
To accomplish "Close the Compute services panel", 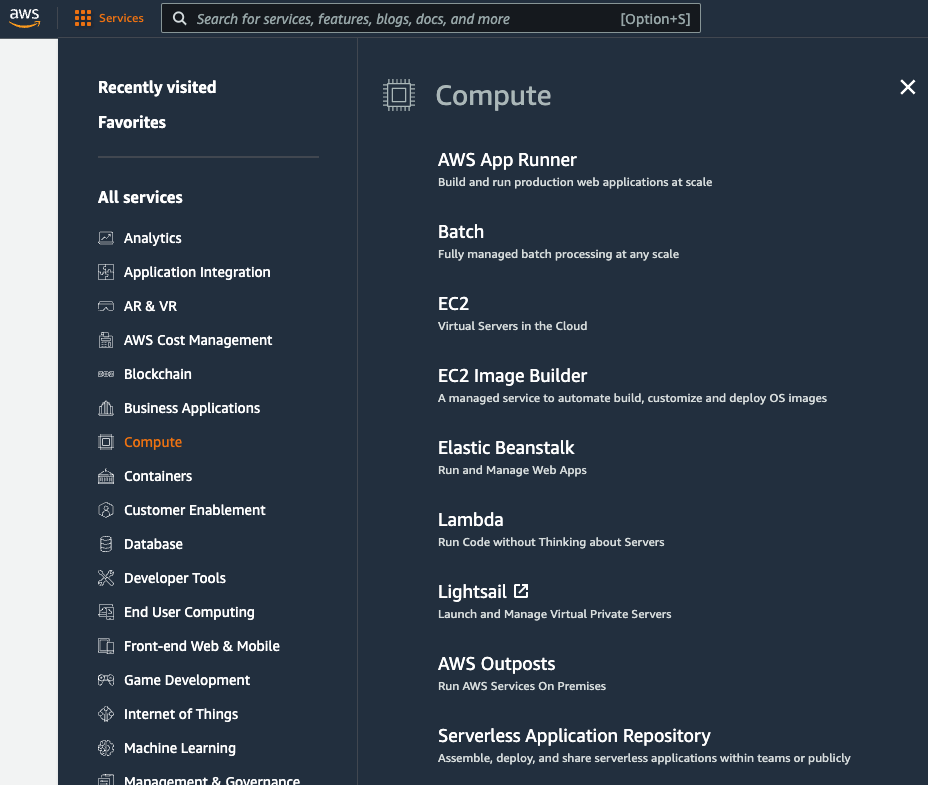I will [x=907, y=87].
